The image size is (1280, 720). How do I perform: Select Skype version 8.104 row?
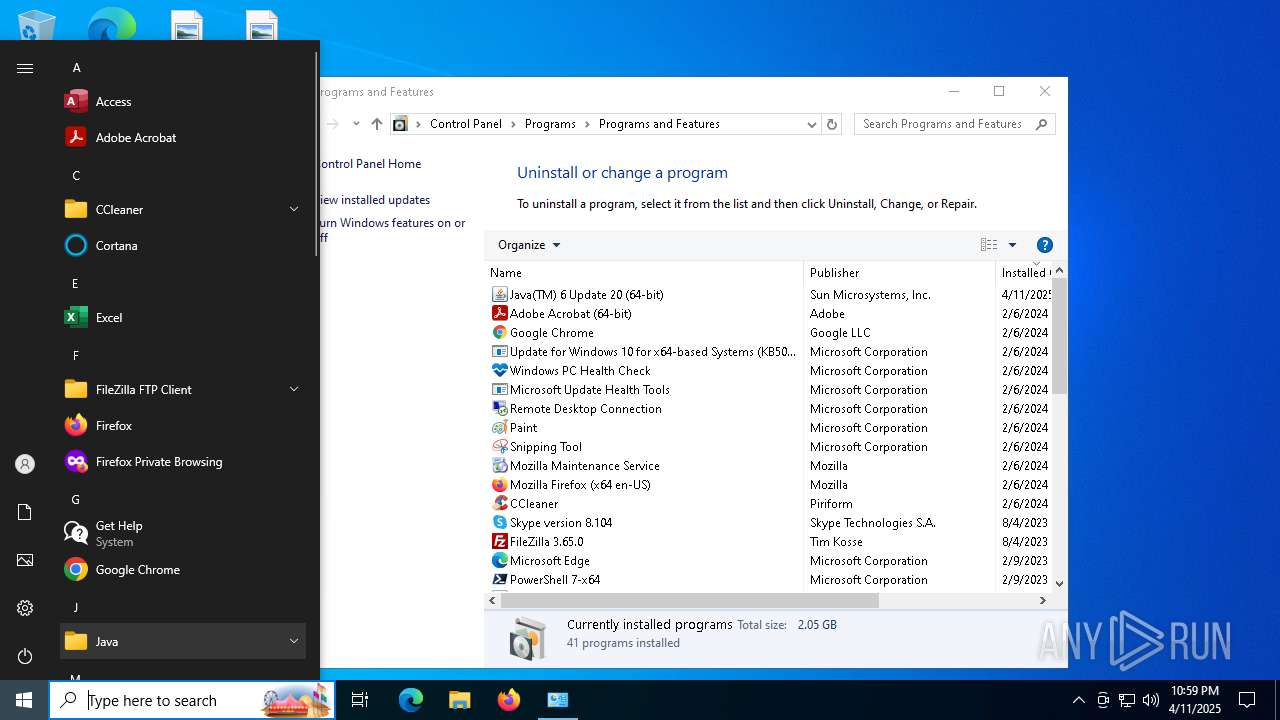(x=560, y=523)
